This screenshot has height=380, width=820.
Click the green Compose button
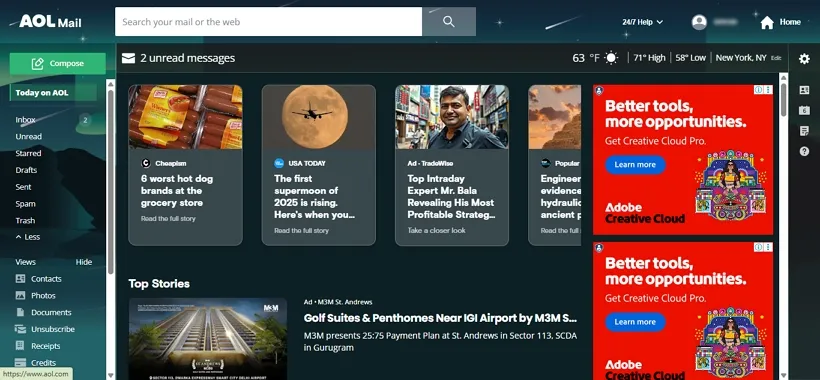[x=58, y=64]
